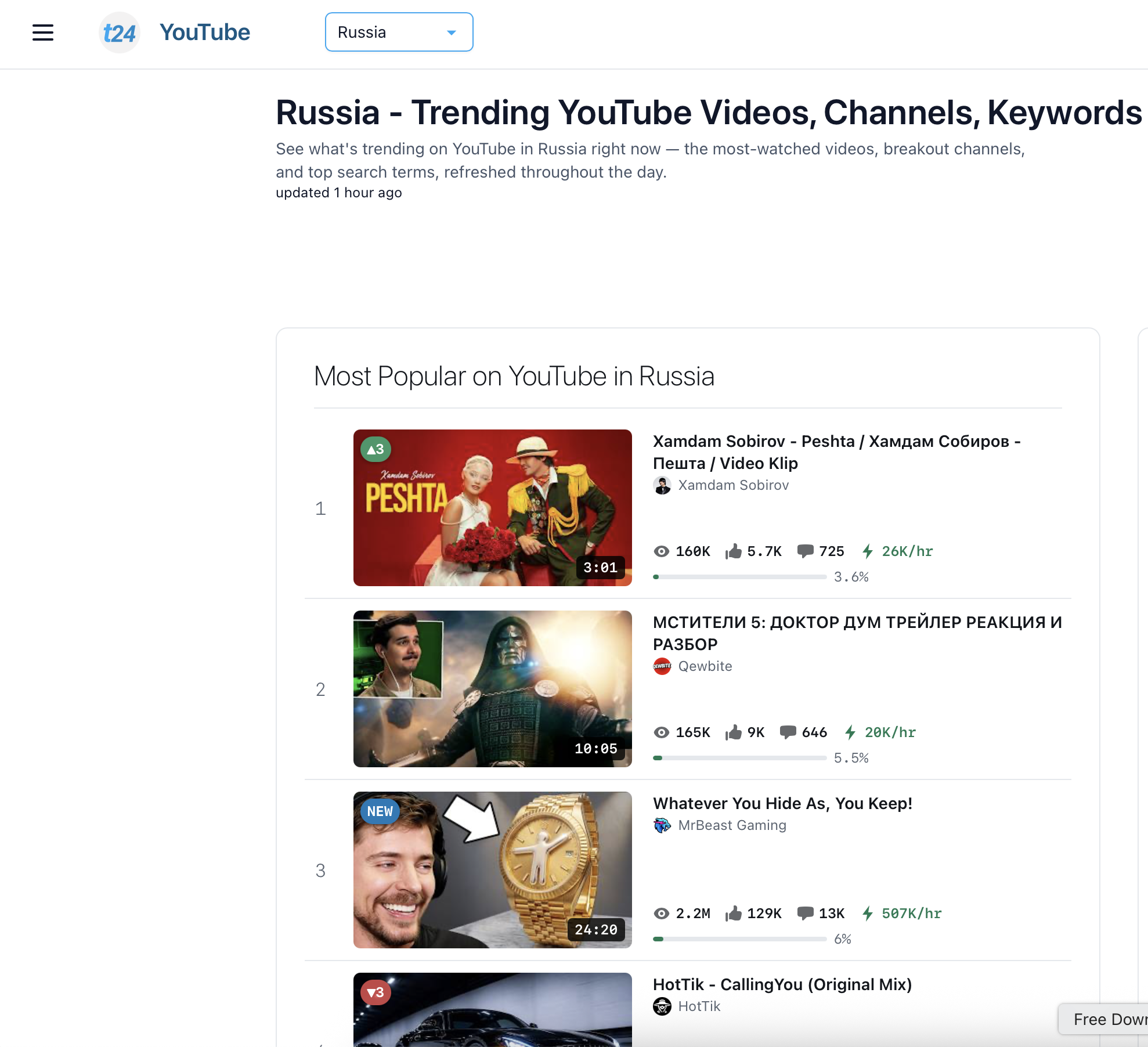Click the lightning icon beside 20K/hr

(850, 732)
